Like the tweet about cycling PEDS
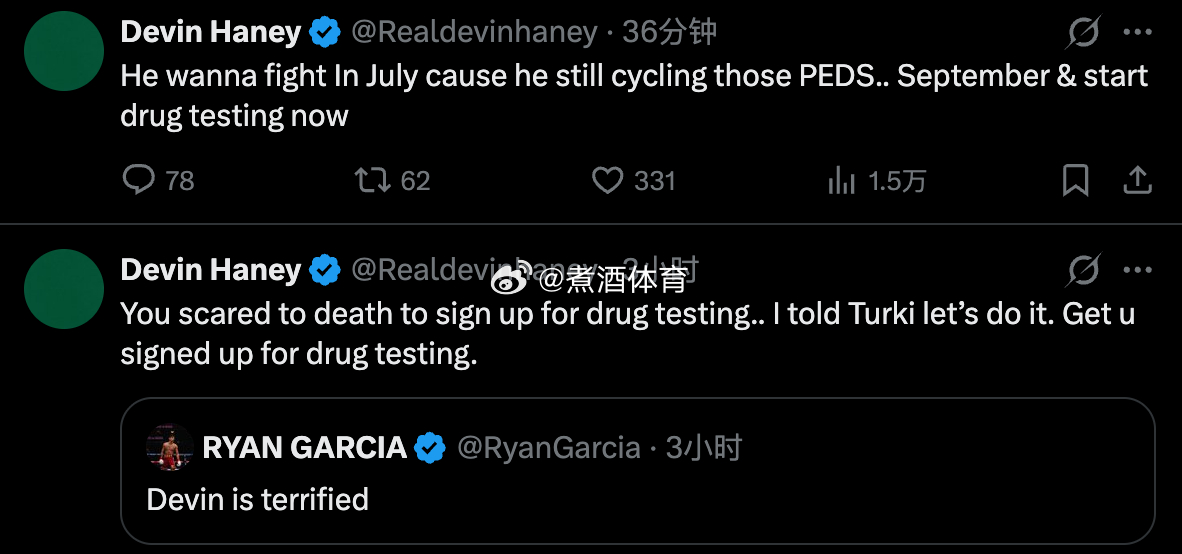Screen dimensions: 1182x554 click(x=608, y=180)
